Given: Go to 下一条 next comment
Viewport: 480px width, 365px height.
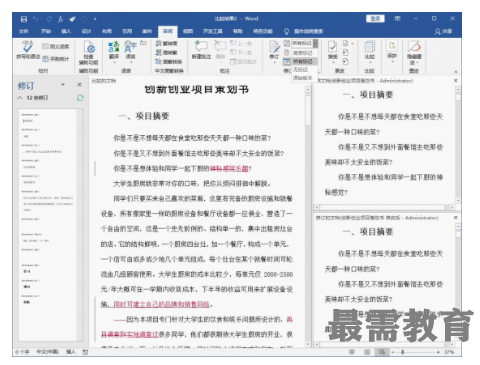Looking at the screenshot, I should (x=241, y=52).
